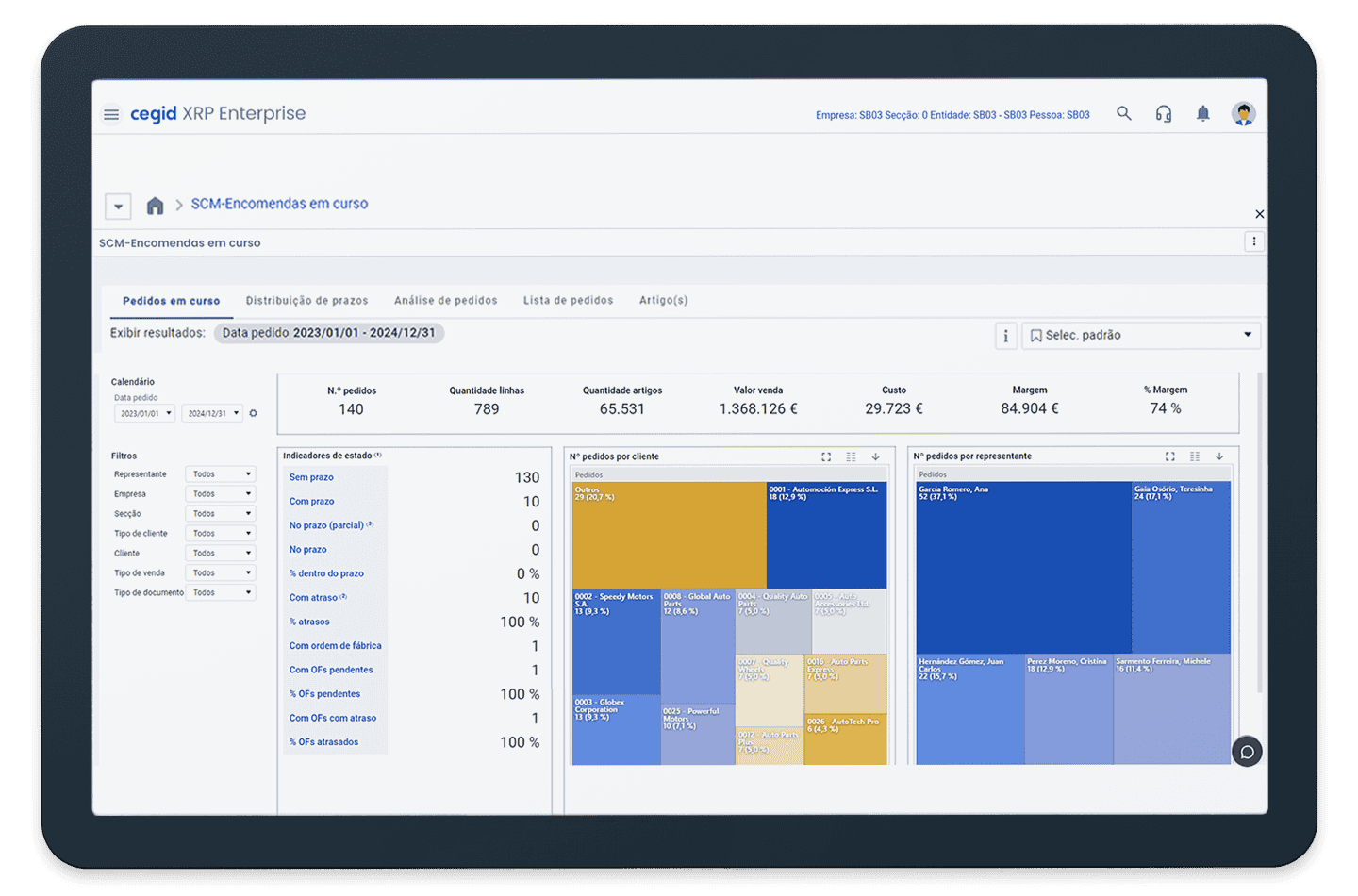Switch to Lista de pedidos tab
The width and height of the screenshot is (1358, 896).
568,301
